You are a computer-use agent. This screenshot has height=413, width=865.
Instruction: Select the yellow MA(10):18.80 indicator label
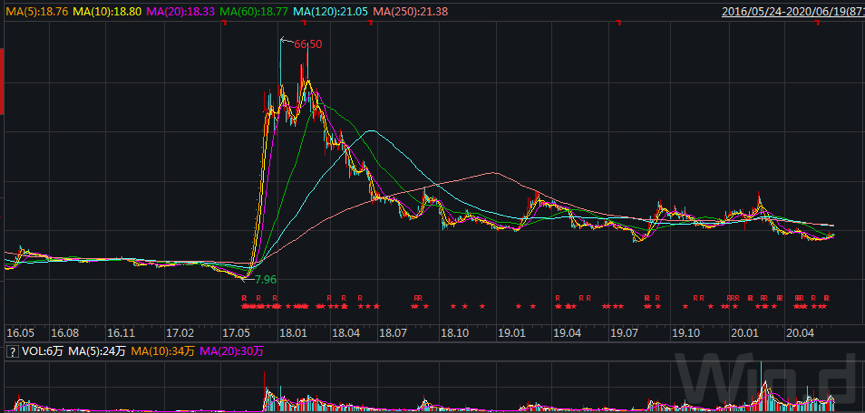[108, 11]
